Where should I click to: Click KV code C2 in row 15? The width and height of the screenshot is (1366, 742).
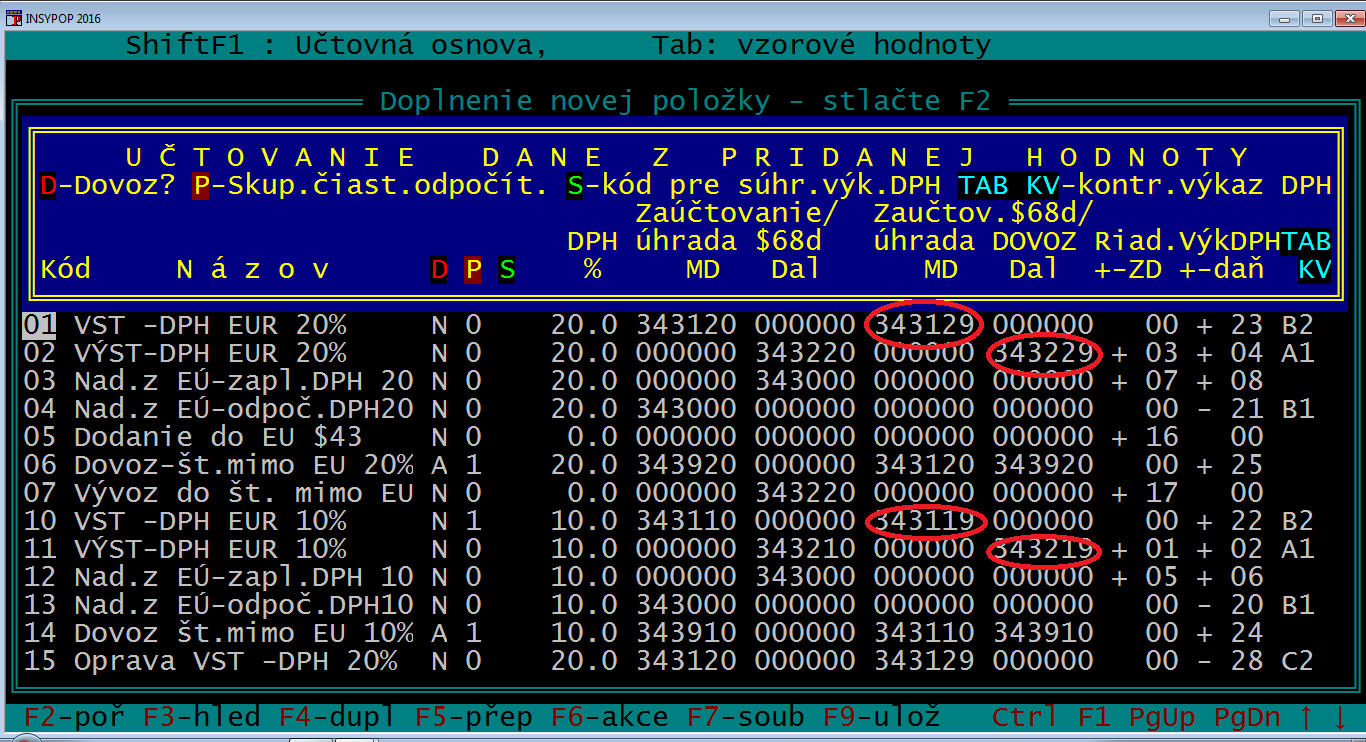1298,661
